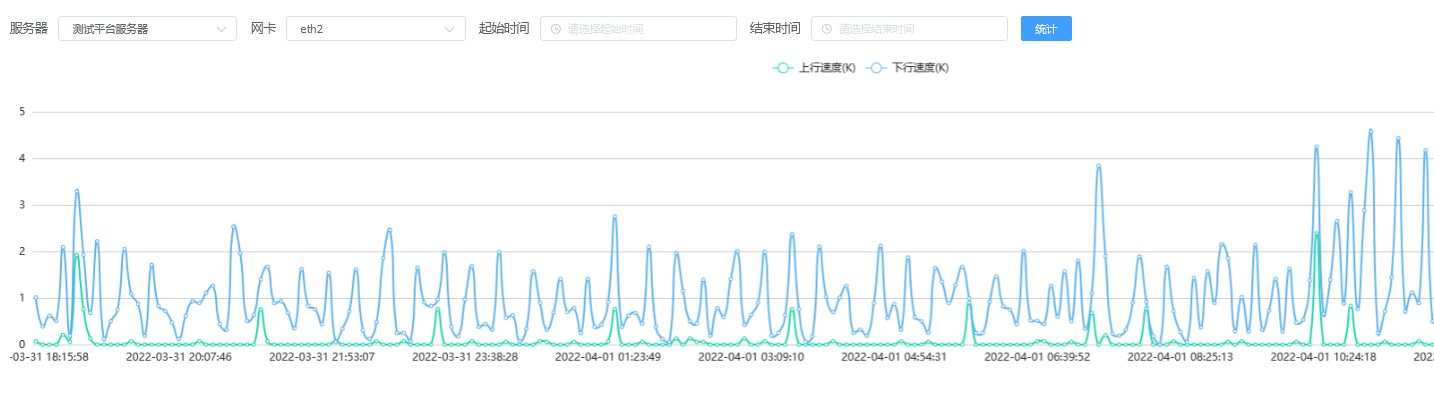Toggle the 下行速度(K) legend series

907,68
